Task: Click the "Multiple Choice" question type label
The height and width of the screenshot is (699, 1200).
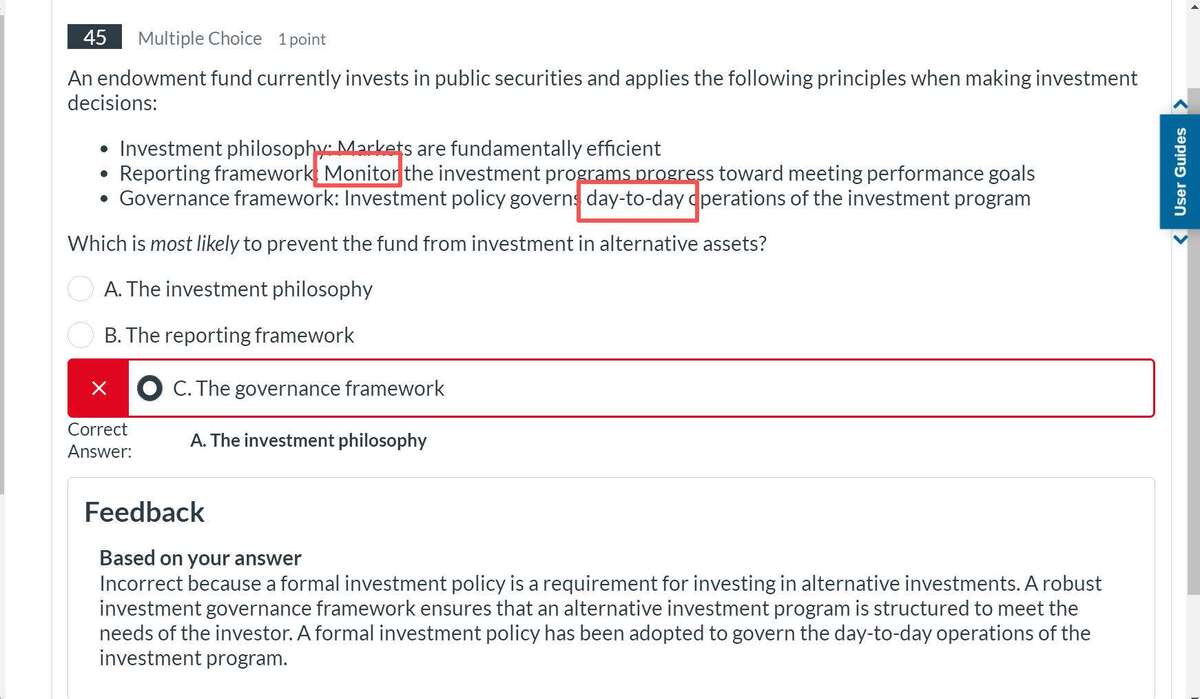Action: (200, 39)
